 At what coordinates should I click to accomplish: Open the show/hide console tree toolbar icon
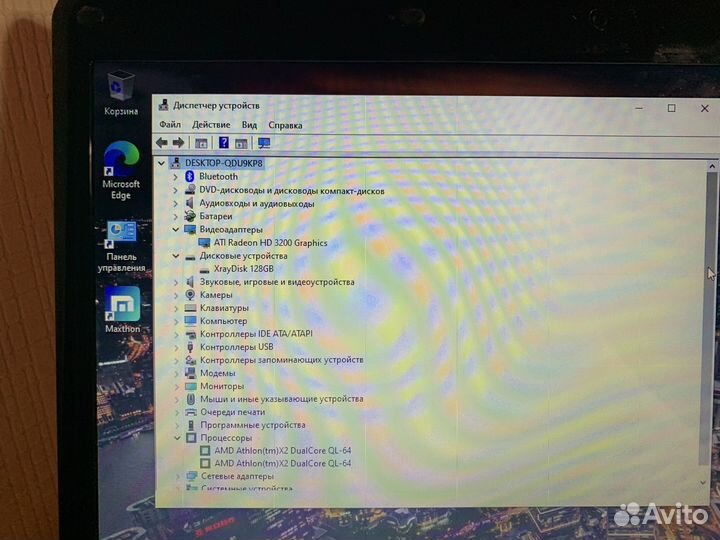[201, 143]
